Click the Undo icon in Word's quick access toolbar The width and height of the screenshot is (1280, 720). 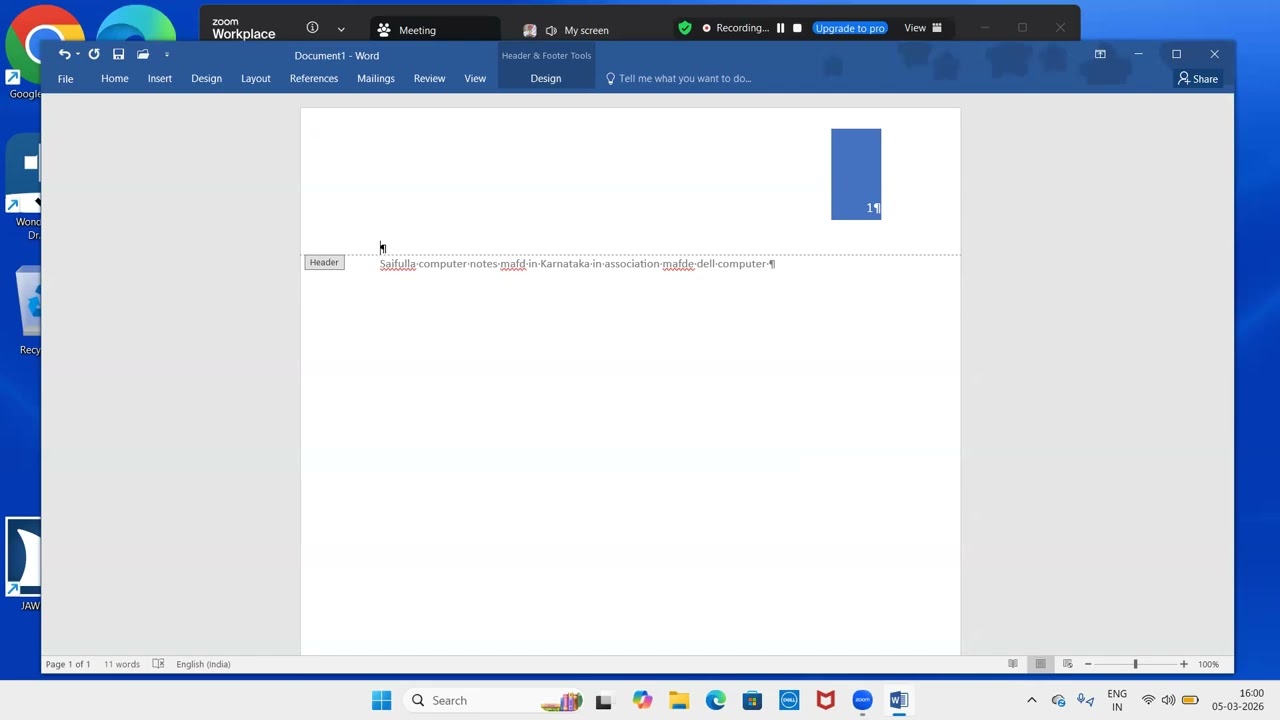(x=64, y=54)
